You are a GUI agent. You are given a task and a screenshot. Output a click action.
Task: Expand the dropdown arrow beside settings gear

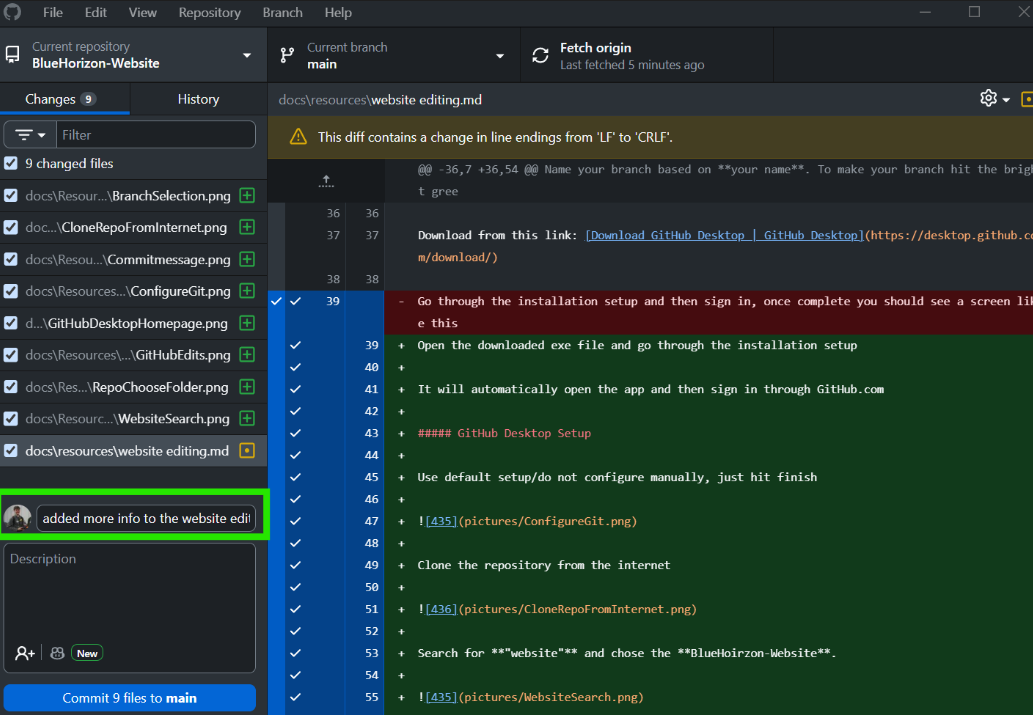1006,100
